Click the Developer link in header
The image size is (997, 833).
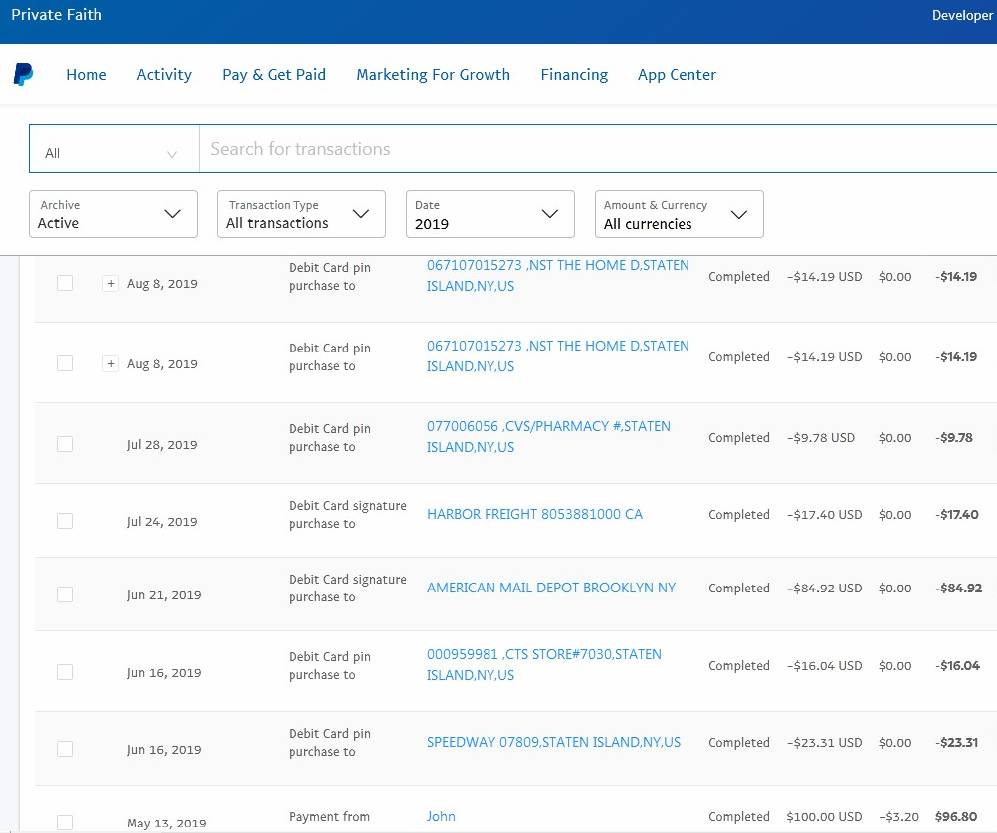[962, 15]
